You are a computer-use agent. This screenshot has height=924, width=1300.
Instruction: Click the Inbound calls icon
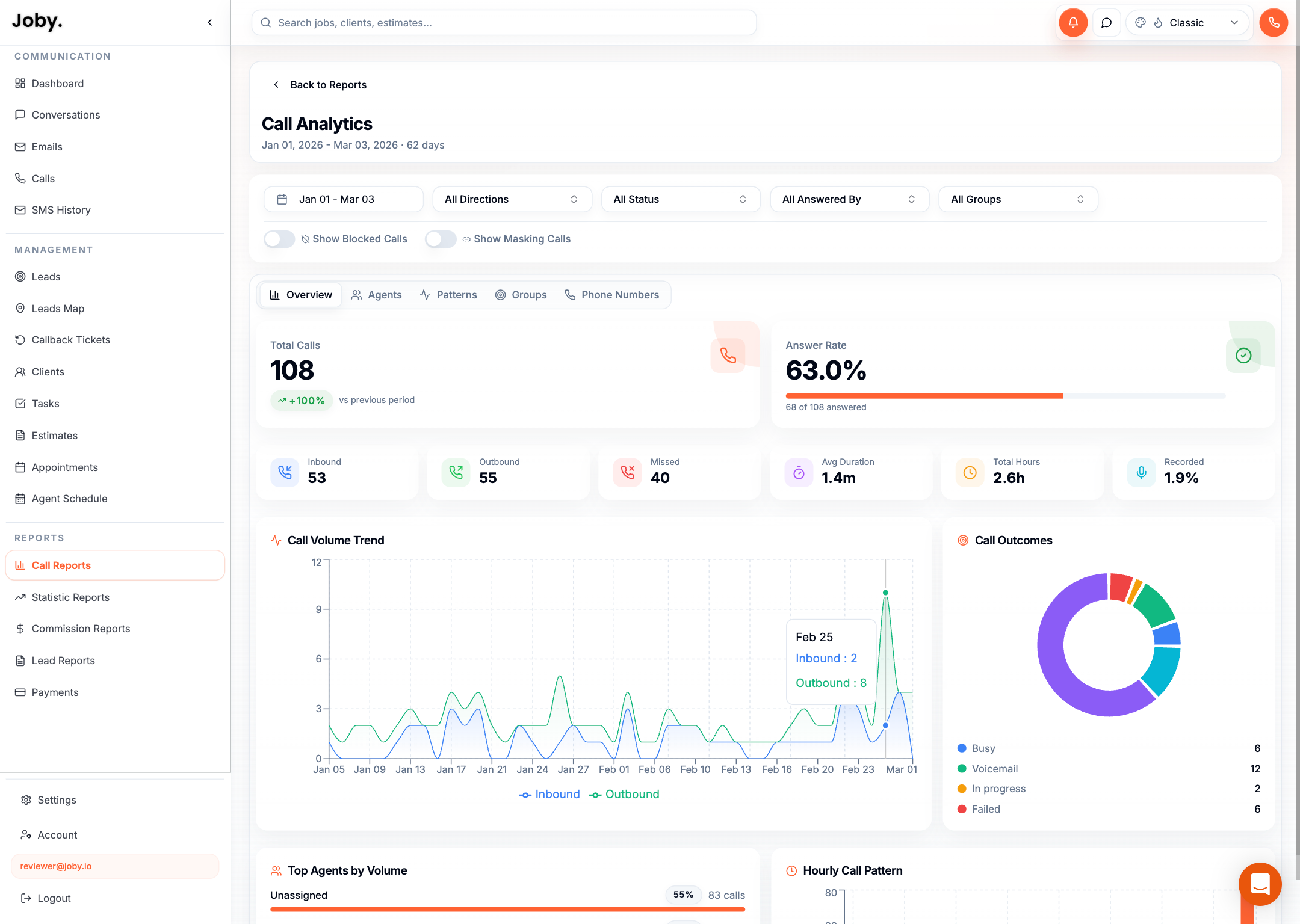285,472
